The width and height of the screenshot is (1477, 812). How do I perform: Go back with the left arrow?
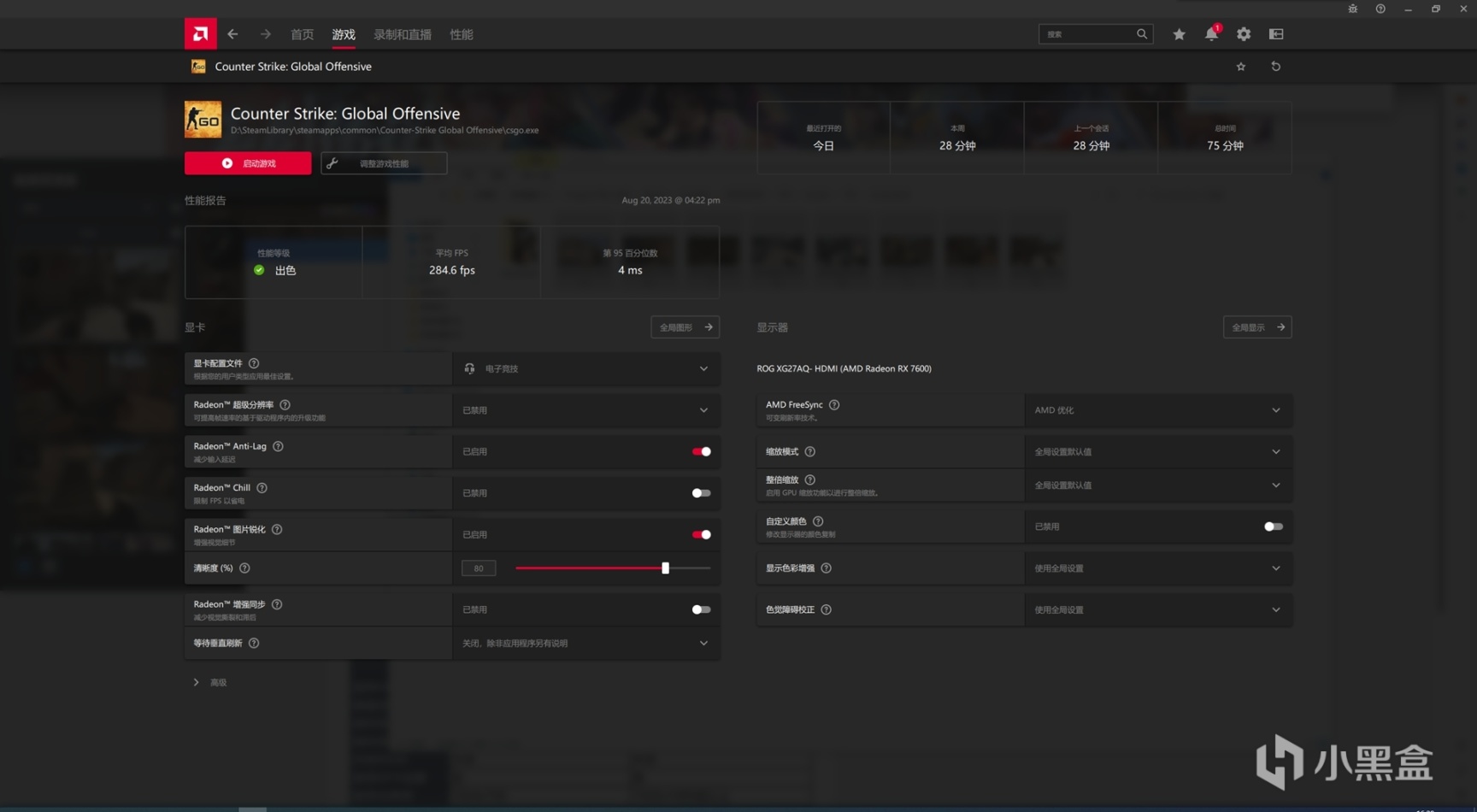232,34
